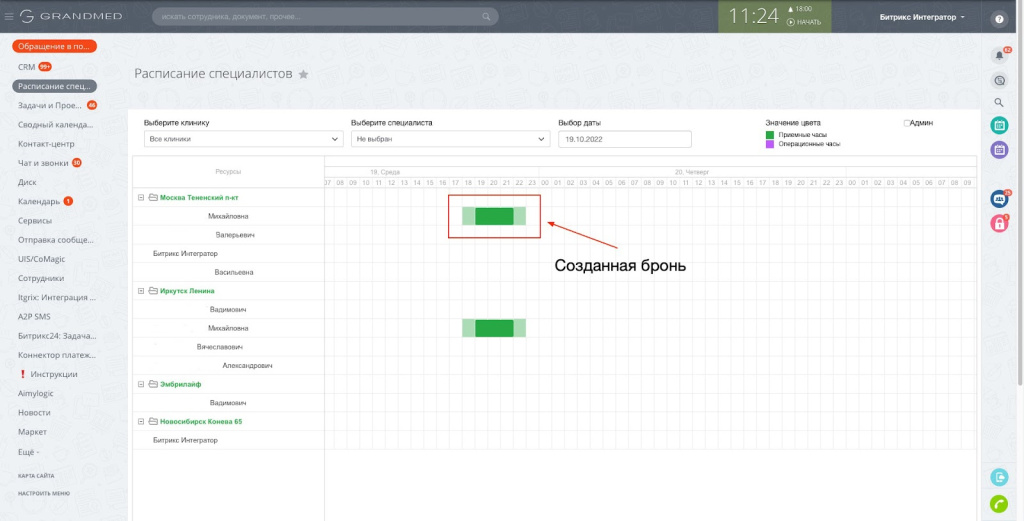Open the Выберите специалиста dropdown
The image size is (1024, 521).
pyautogui.click(x=450, y=139)
